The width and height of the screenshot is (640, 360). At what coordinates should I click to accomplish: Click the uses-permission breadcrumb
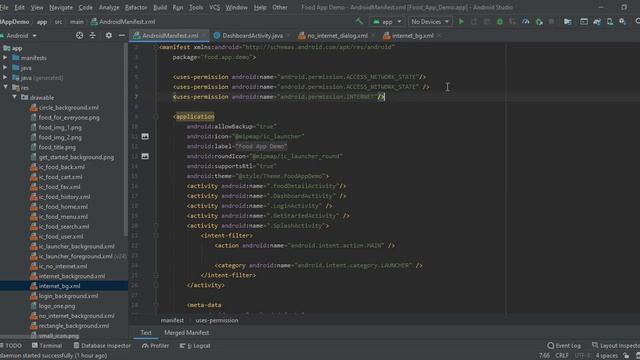(x=217, y=320)
